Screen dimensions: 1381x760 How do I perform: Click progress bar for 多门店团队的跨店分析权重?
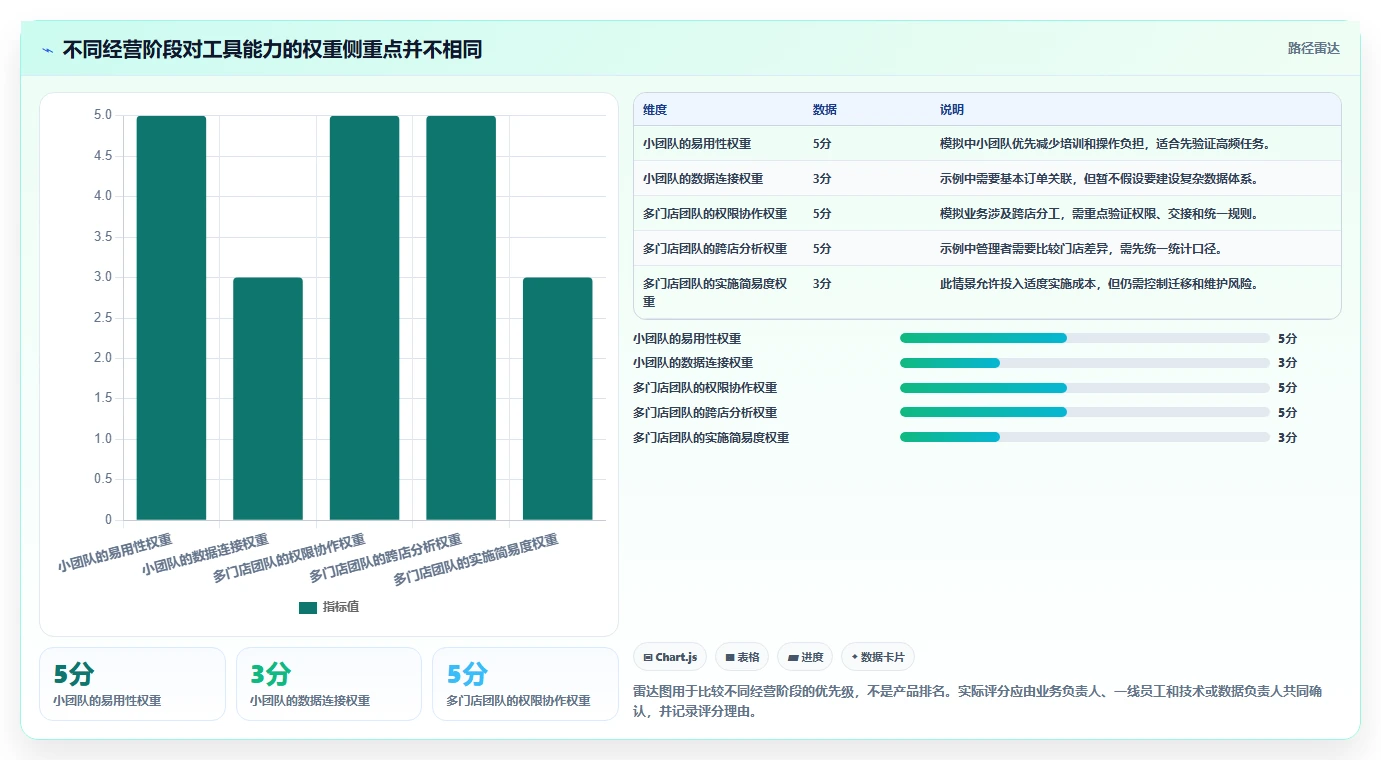(1085, 412)
